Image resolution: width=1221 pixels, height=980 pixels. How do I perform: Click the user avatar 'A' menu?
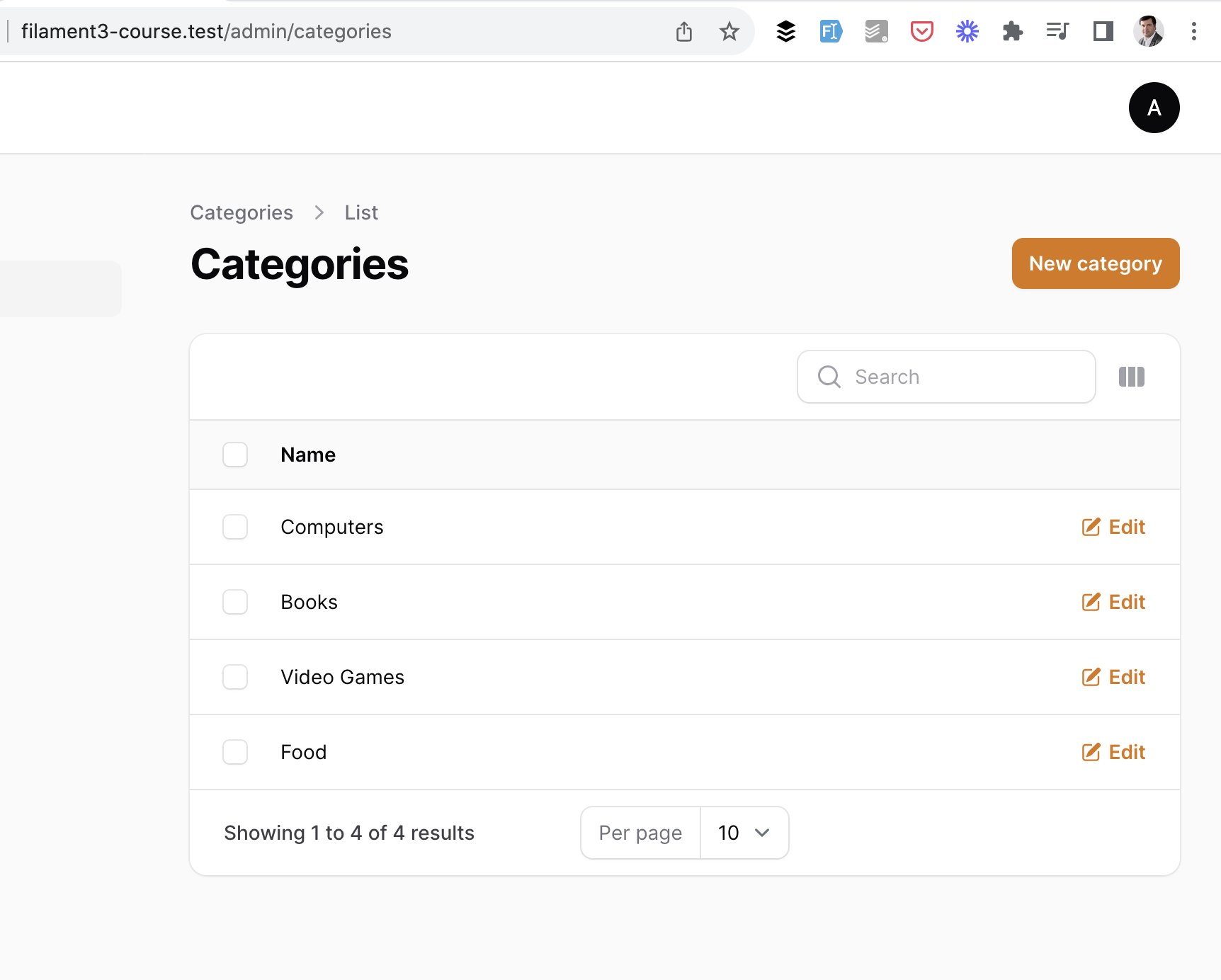[1154, 108]
